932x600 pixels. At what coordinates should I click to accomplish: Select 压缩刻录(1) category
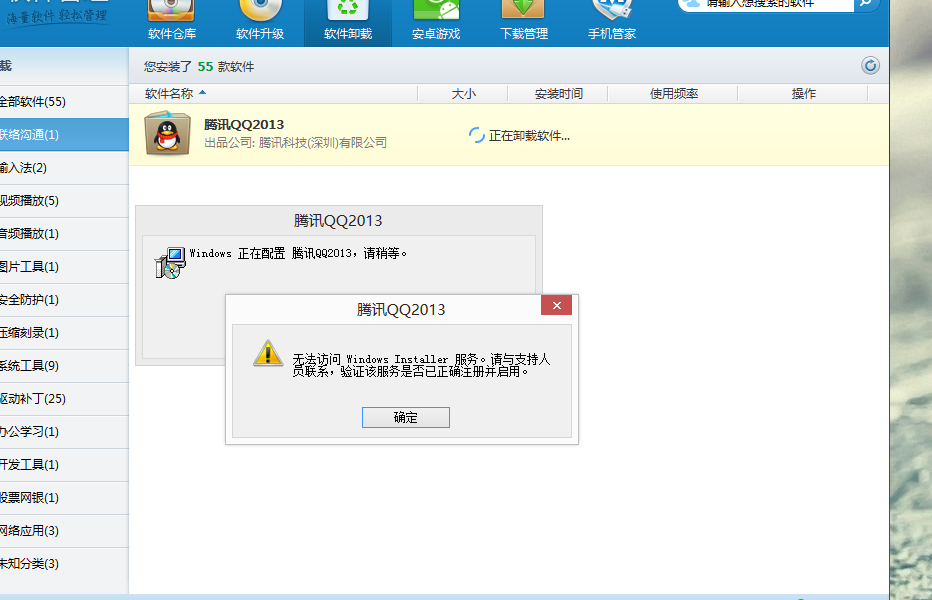(64, 332)
